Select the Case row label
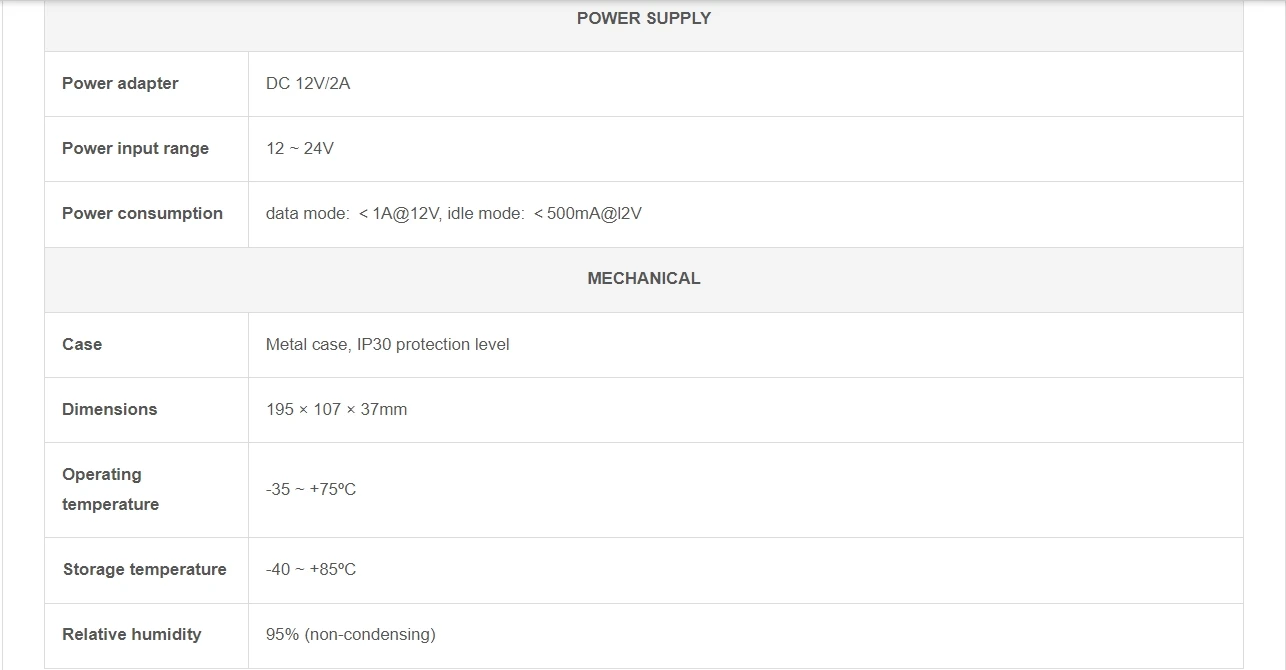Screen dimensions: 1286x670 [82, 344]
